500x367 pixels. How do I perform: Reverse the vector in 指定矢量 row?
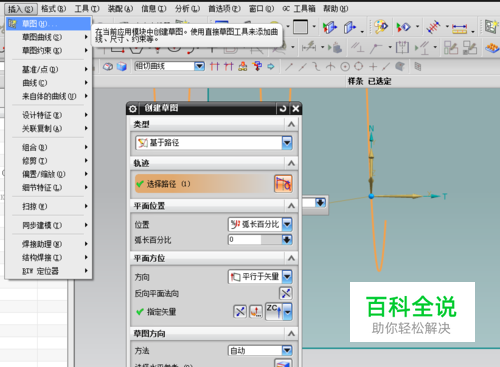pyautogui.click(x=240, y=312)
